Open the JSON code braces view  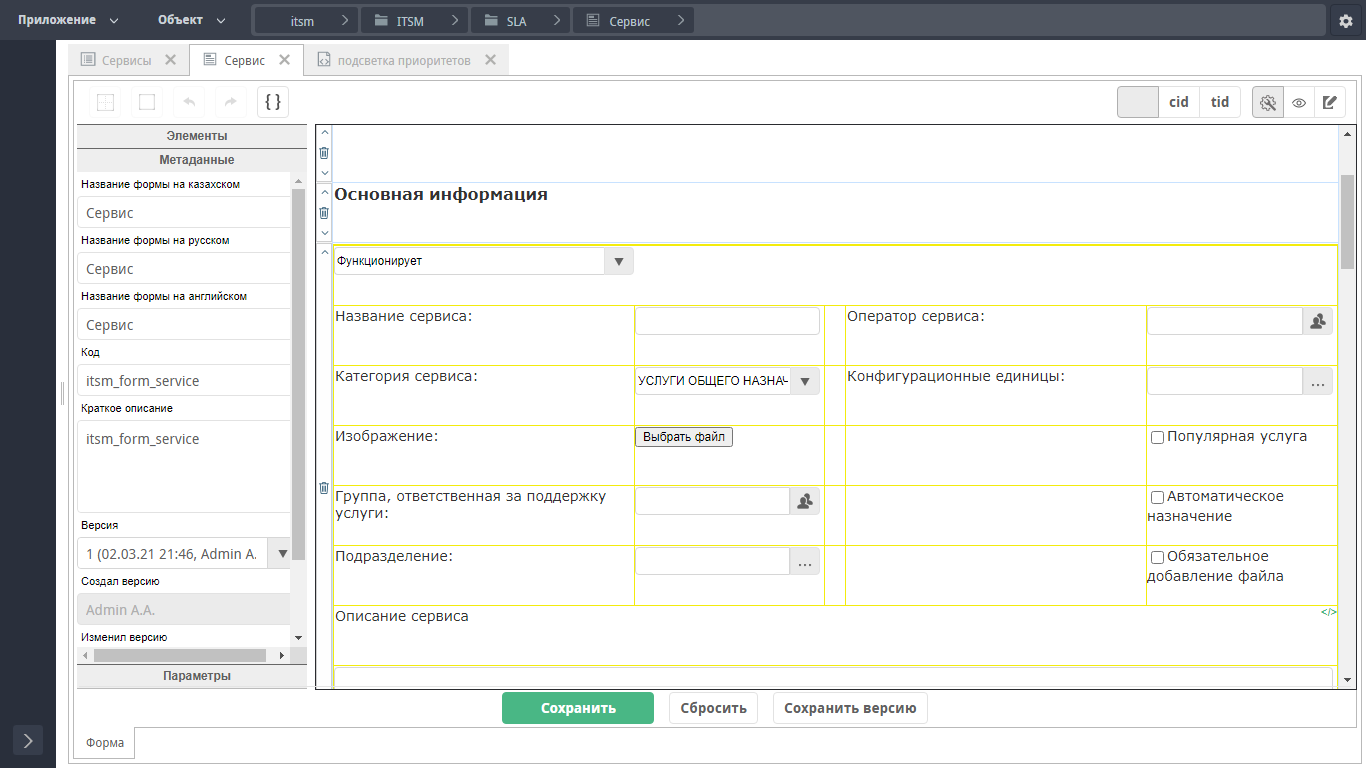(x=273, y=102)
